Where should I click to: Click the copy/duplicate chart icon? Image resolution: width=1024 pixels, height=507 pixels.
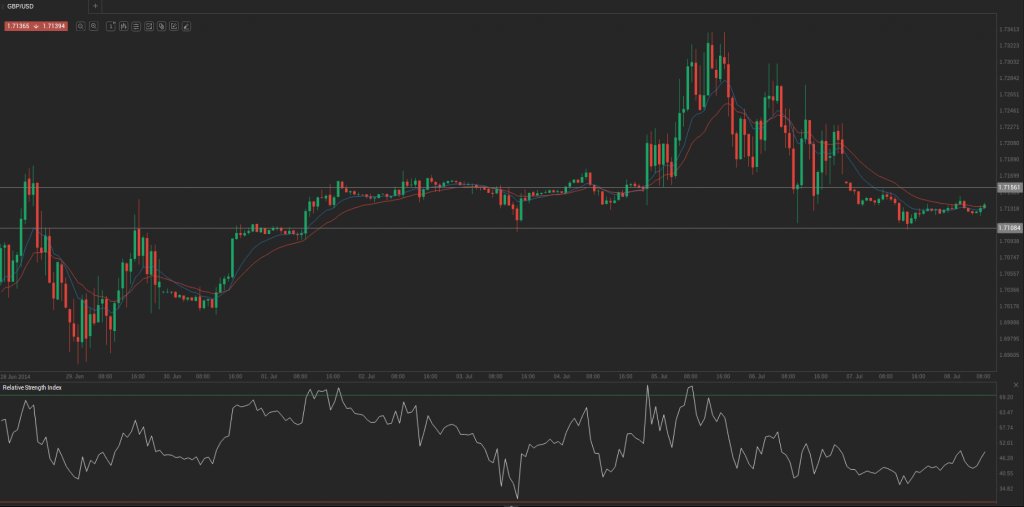161,26
